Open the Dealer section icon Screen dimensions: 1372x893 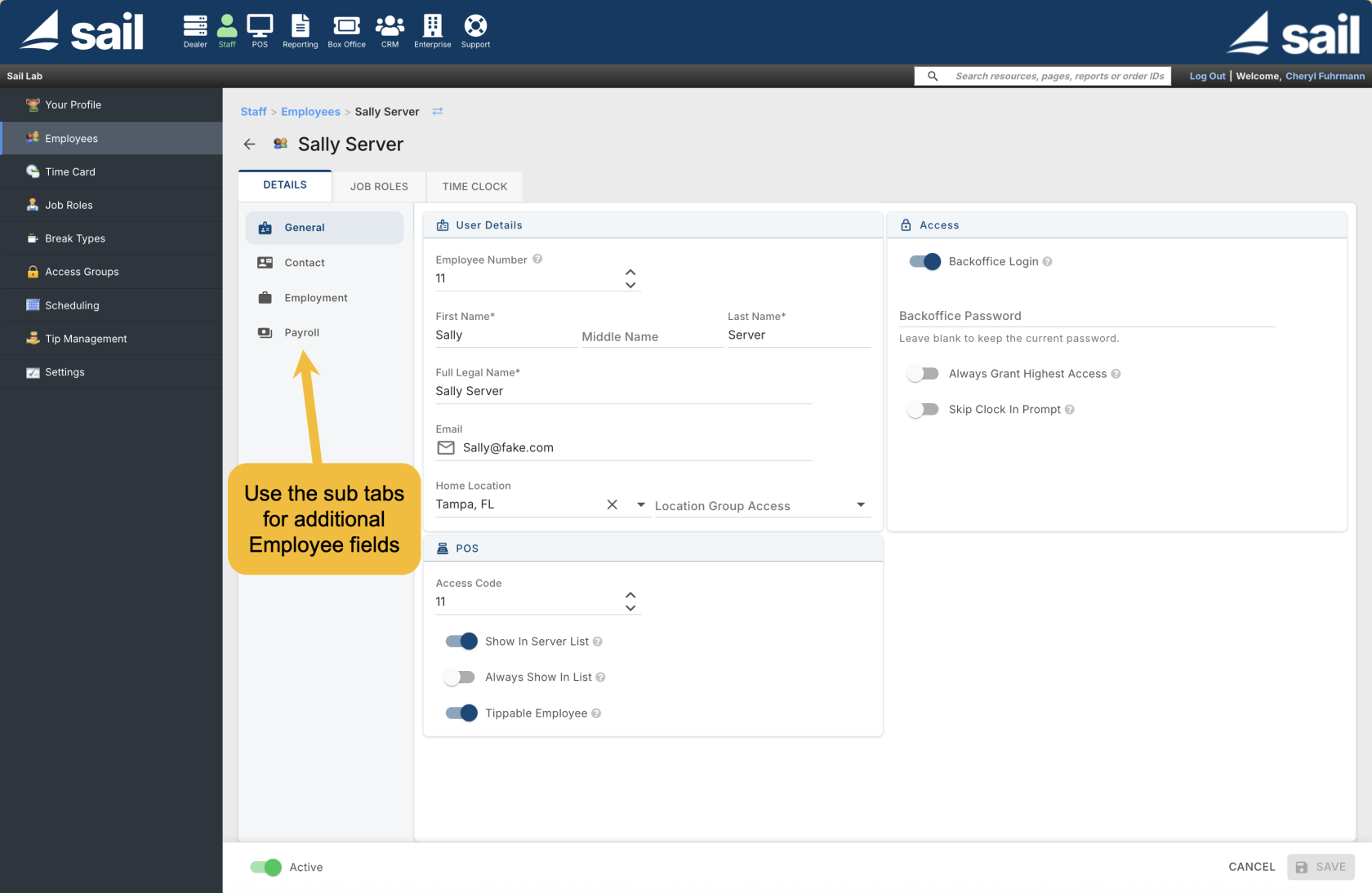195,31
